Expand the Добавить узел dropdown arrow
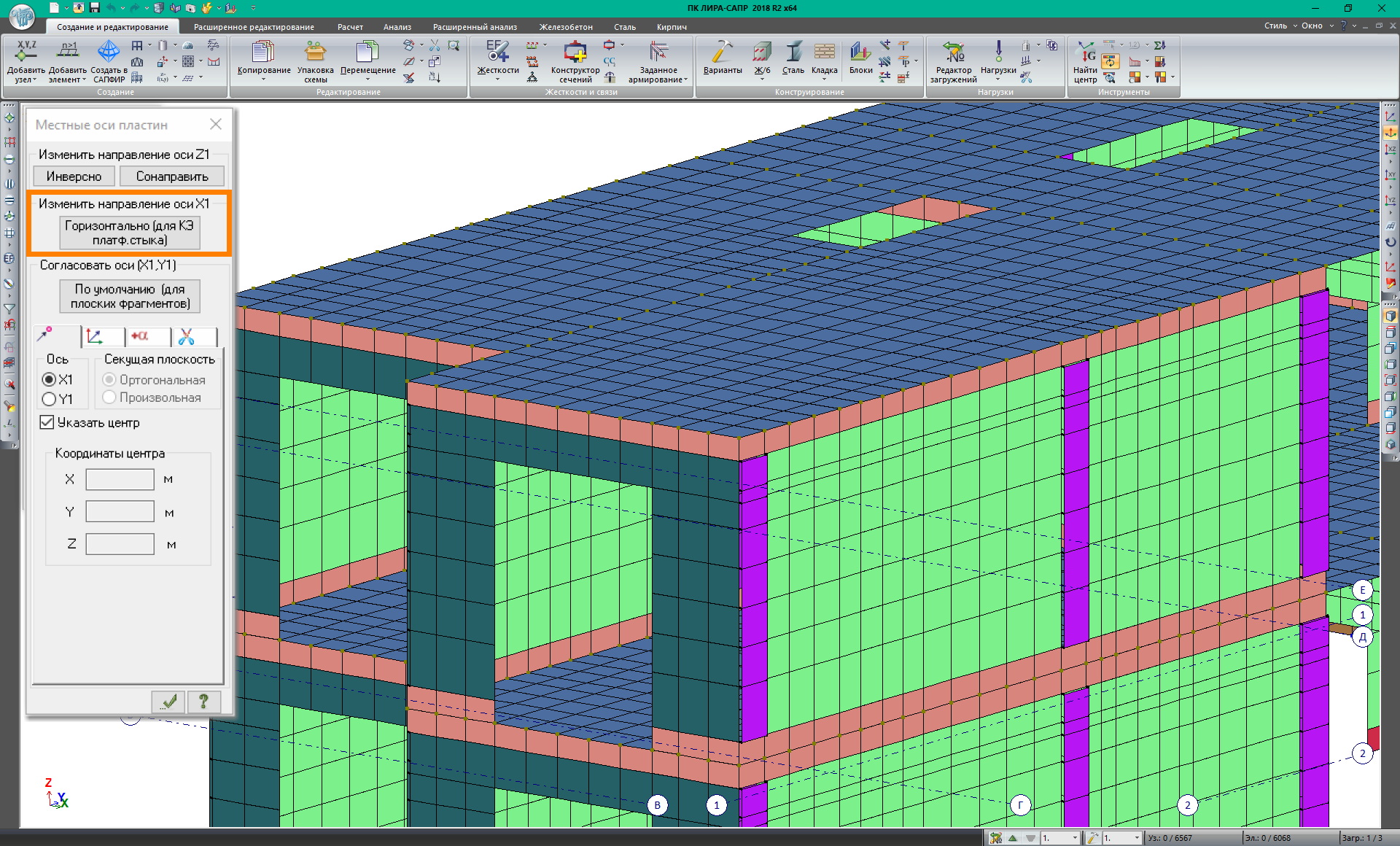 pos(34,80)
